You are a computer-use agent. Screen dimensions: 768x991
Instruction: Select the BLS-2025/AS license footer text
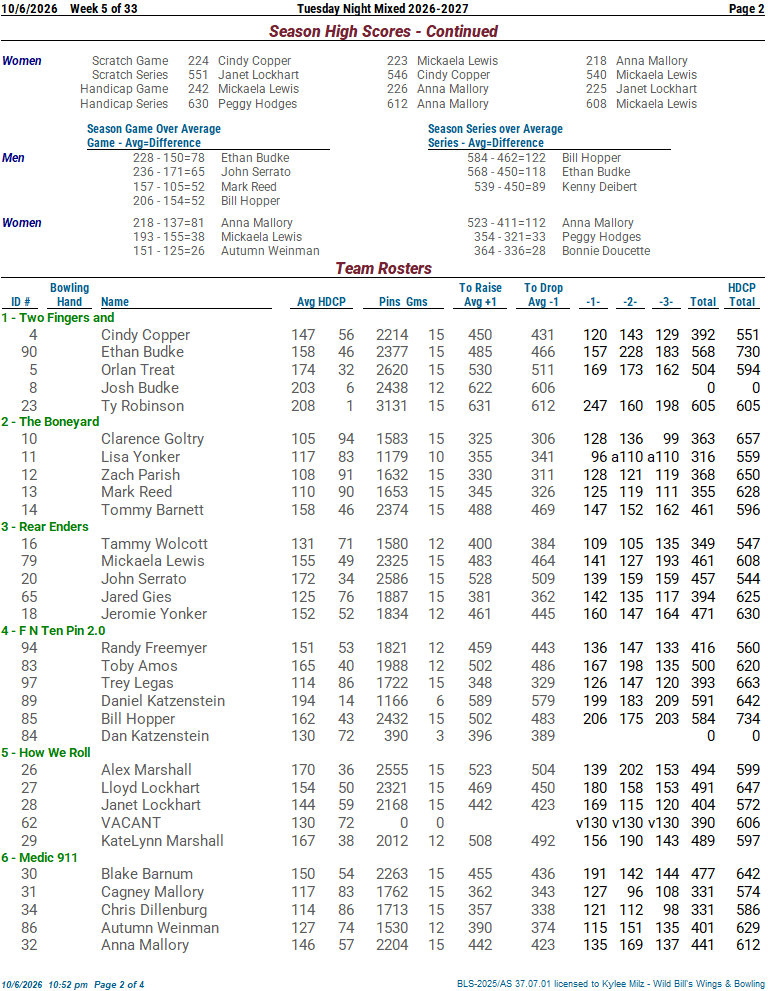click(x=611, y=984)
